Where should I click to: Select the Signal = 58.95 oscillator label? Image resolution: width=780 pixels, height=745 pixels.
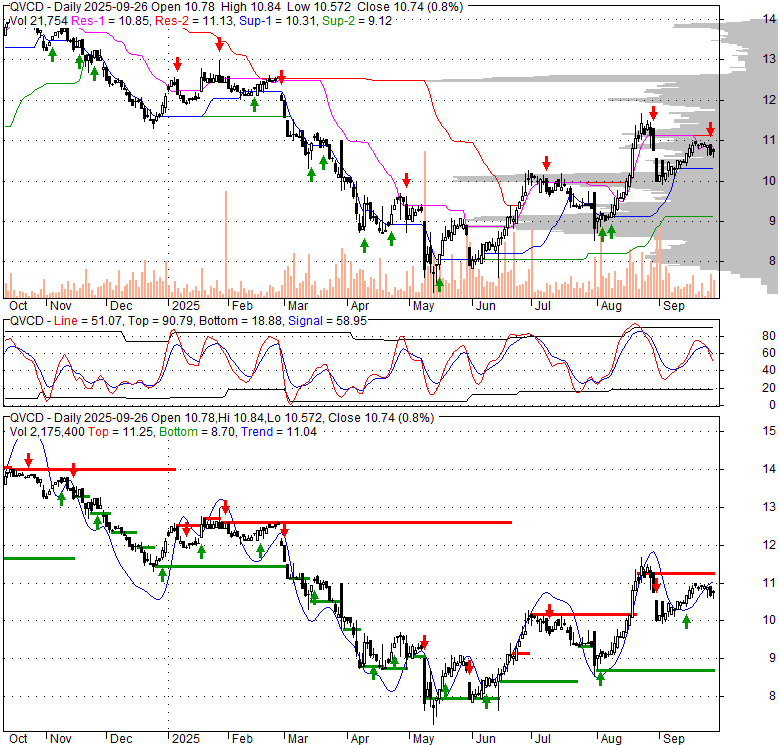pos(327,321)
